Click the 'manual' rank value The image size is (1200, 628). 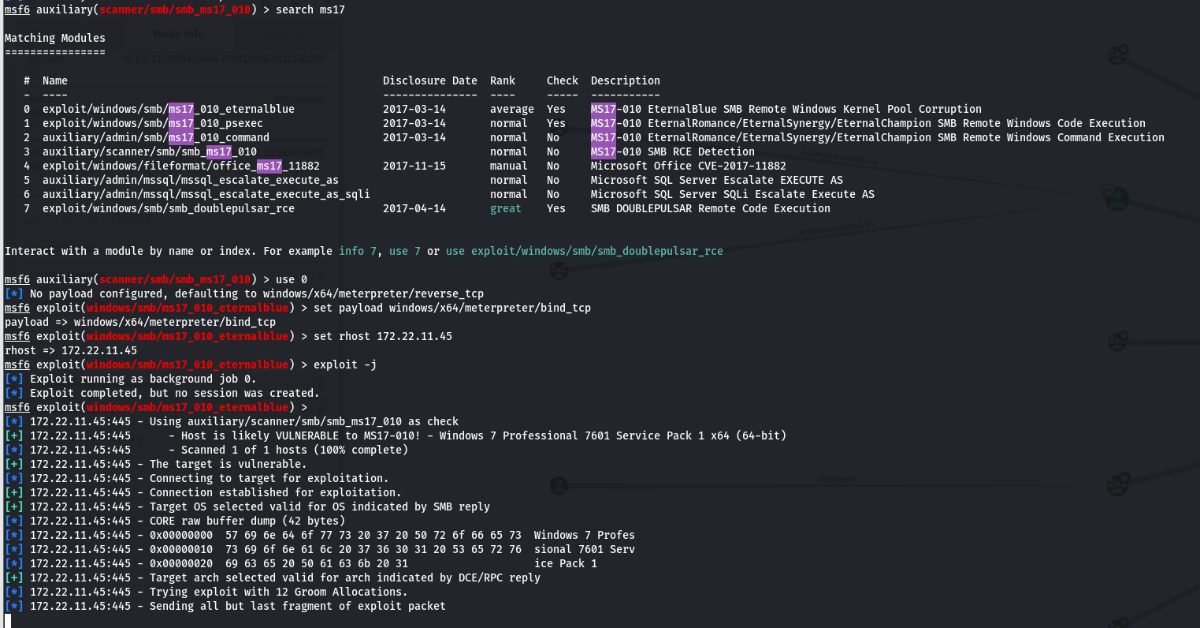pyautogui.click(x=509, y=166)
